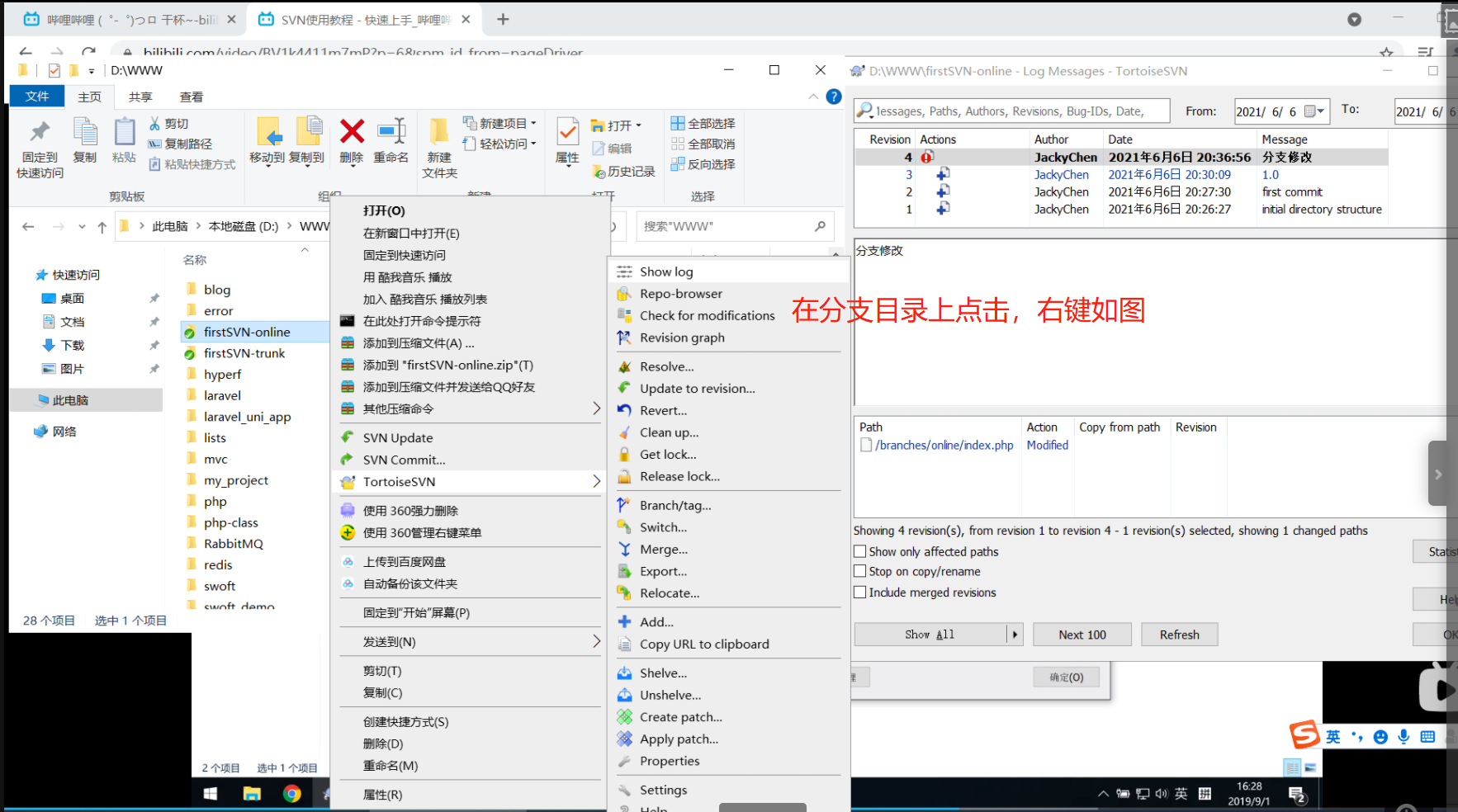Open From date picker dropdown
This screenshot has height=812, width=1458.
1314,111
